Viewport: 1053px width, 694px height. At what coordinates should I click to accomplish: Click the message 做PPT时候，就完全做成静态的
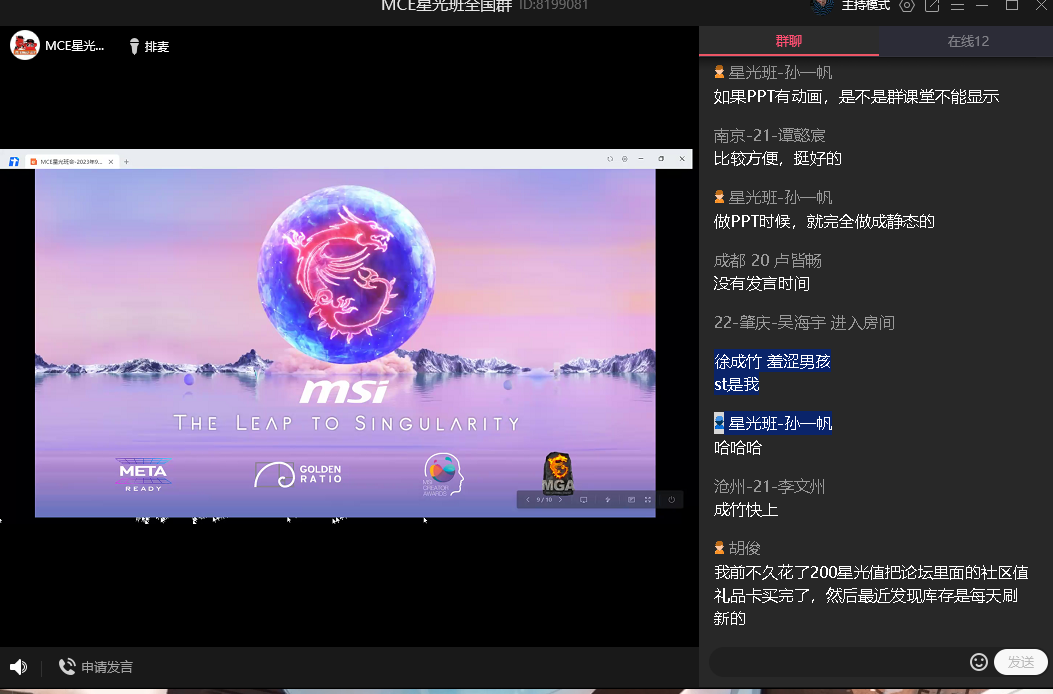point(824,222)
